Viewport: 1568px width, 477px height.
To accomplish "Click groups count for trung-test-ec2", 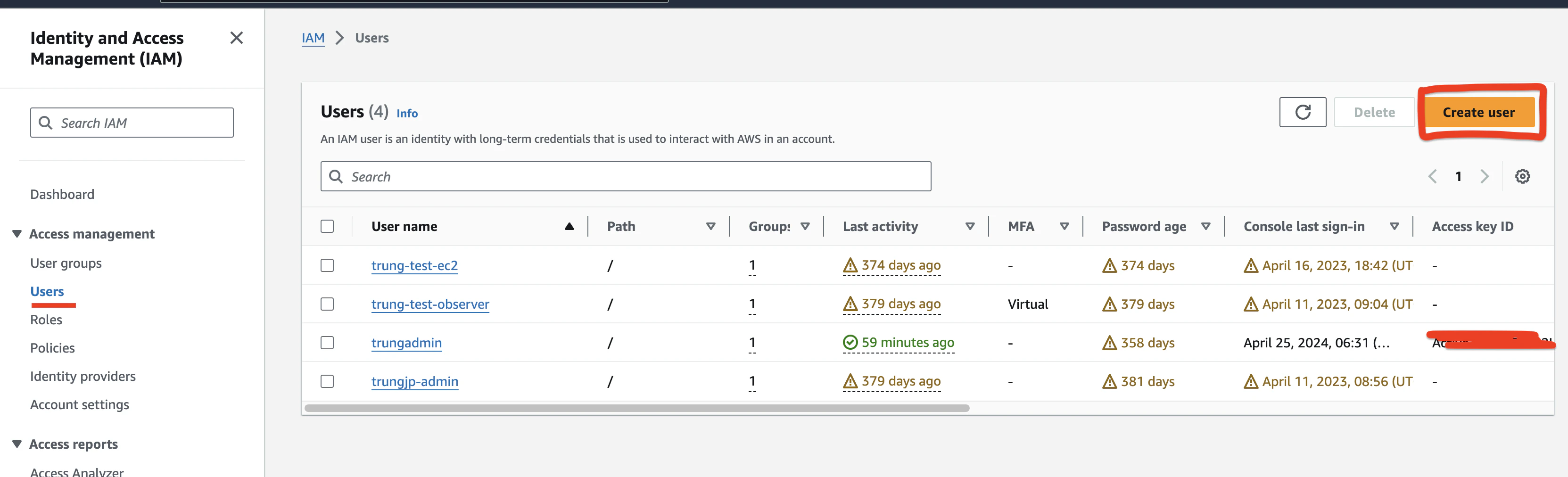I will point(752,265).
